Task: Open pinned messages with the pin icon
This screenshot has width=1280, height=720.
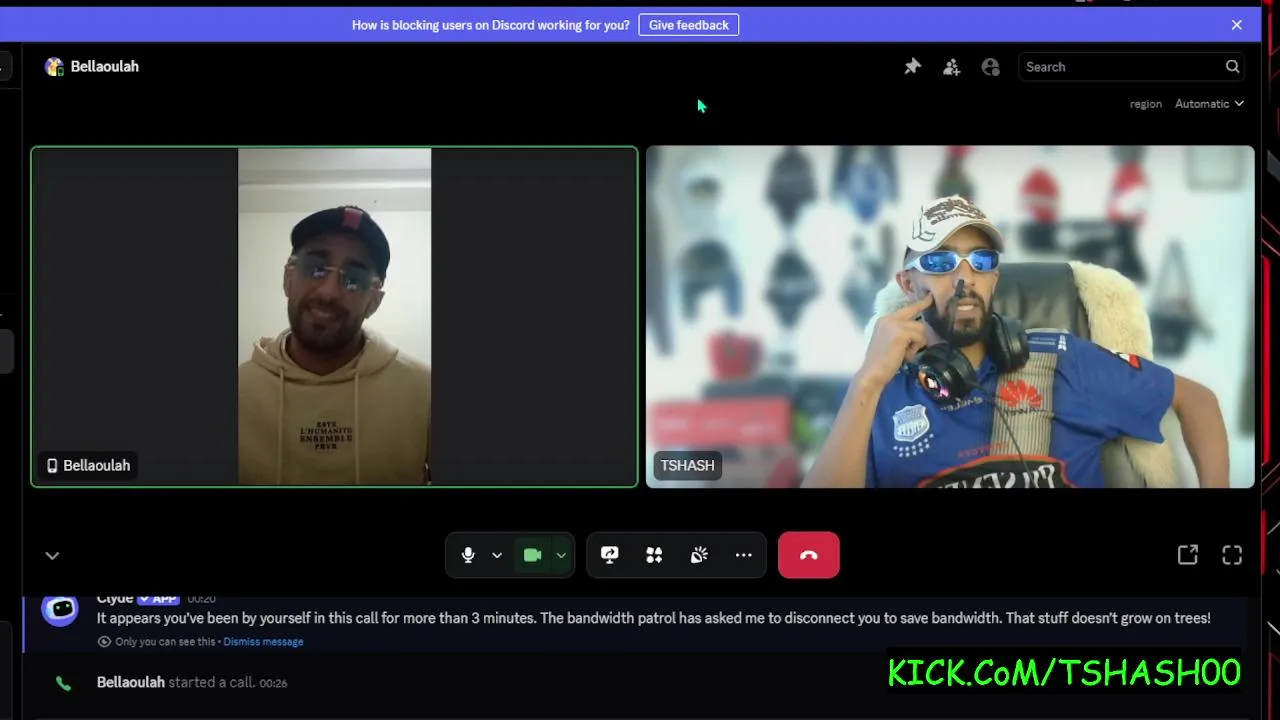Action: [x=912, y=67]
